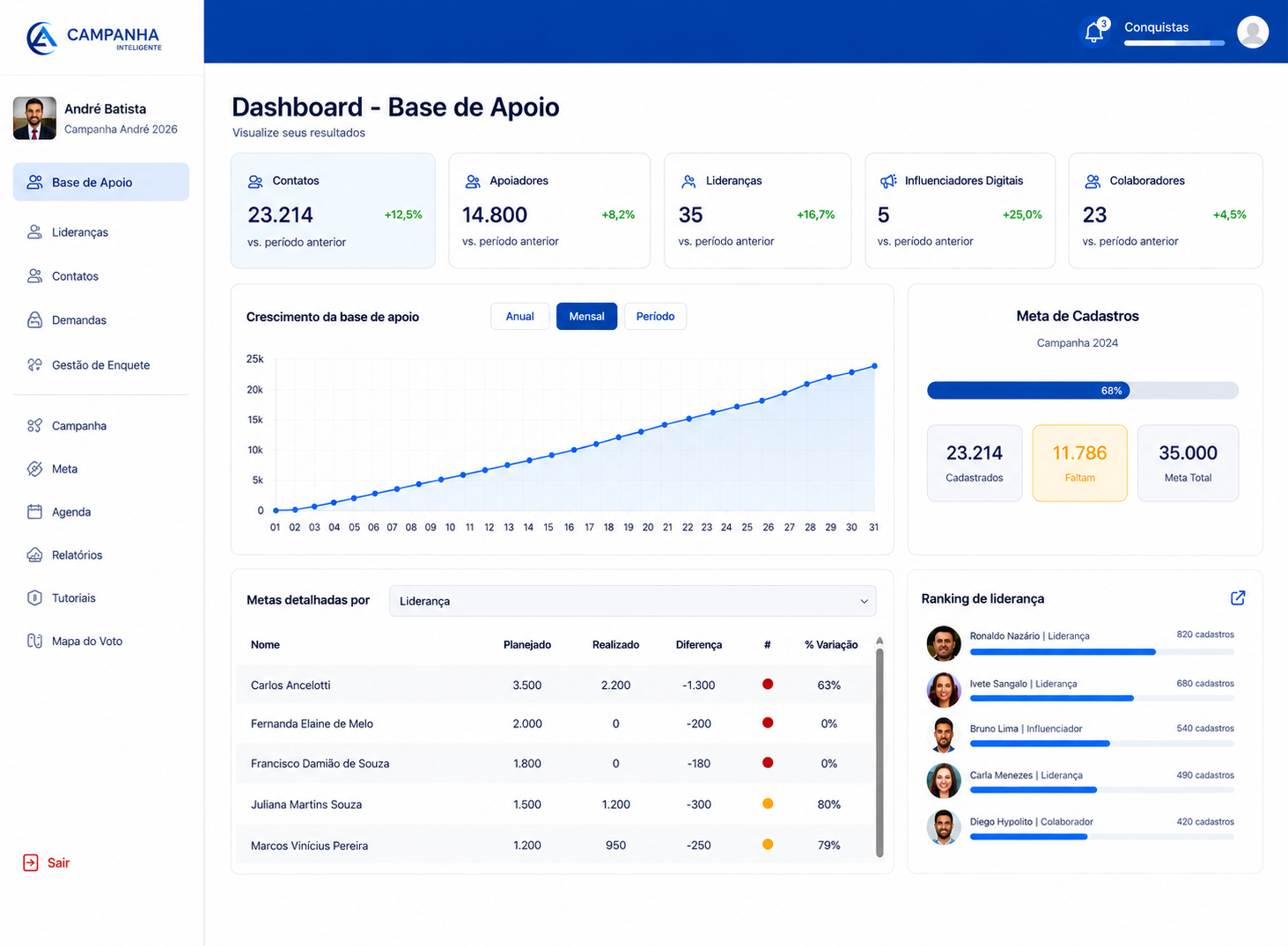Open the Liderança metas dropdown
The width and height of the screenshot is (1288, 946).
coord(632,601)
